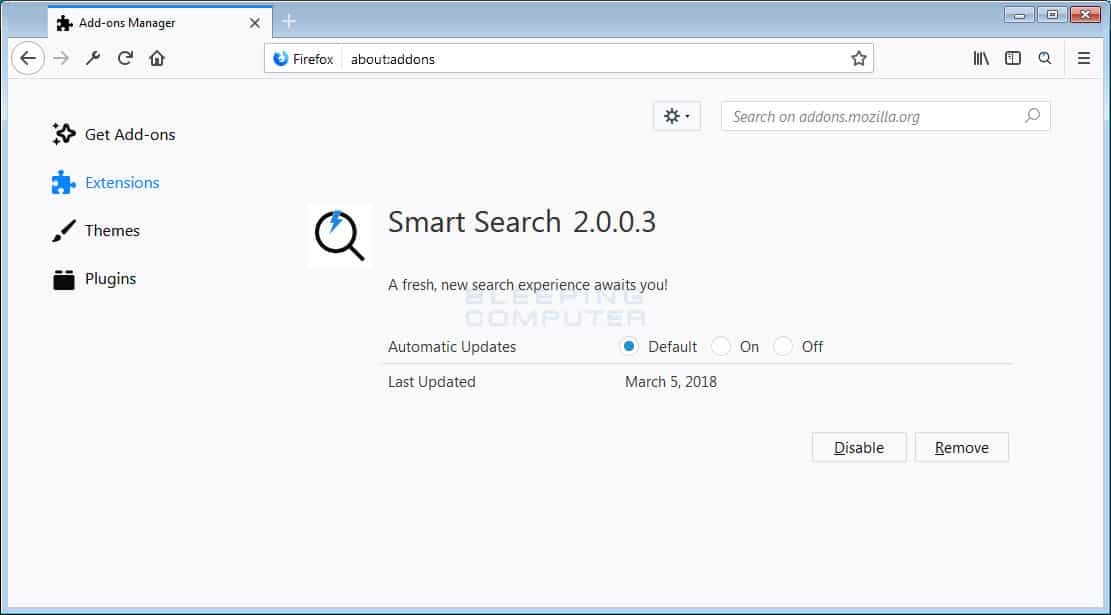
Task: Open a new tab with plus button
Action: click(288, 21)
